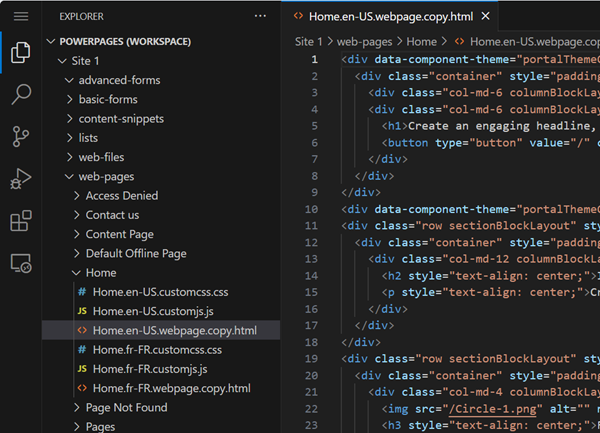Screen dimensions: 600x433
Task: Open the Run and Debug view
Action: point(20,179)
